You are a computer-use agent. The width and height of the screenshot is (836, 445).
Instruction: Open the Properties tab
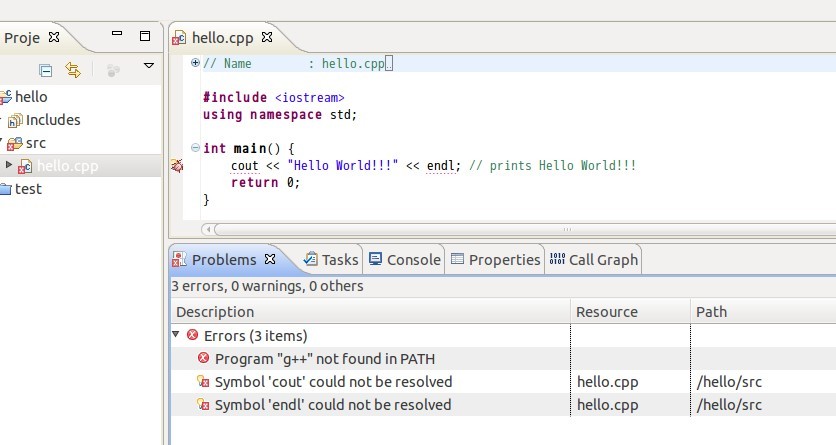[x=495, y=260]
